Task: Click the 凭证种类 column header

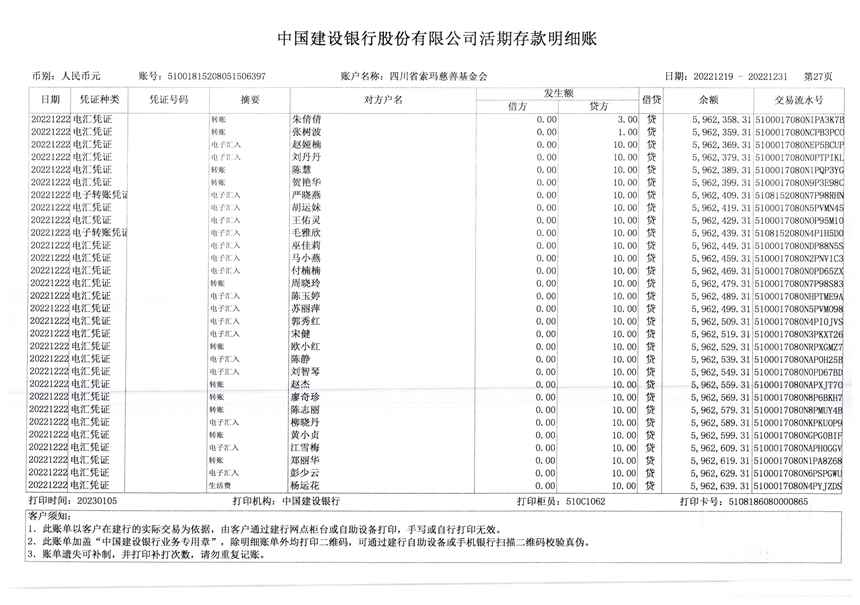Action: point(99,99)
